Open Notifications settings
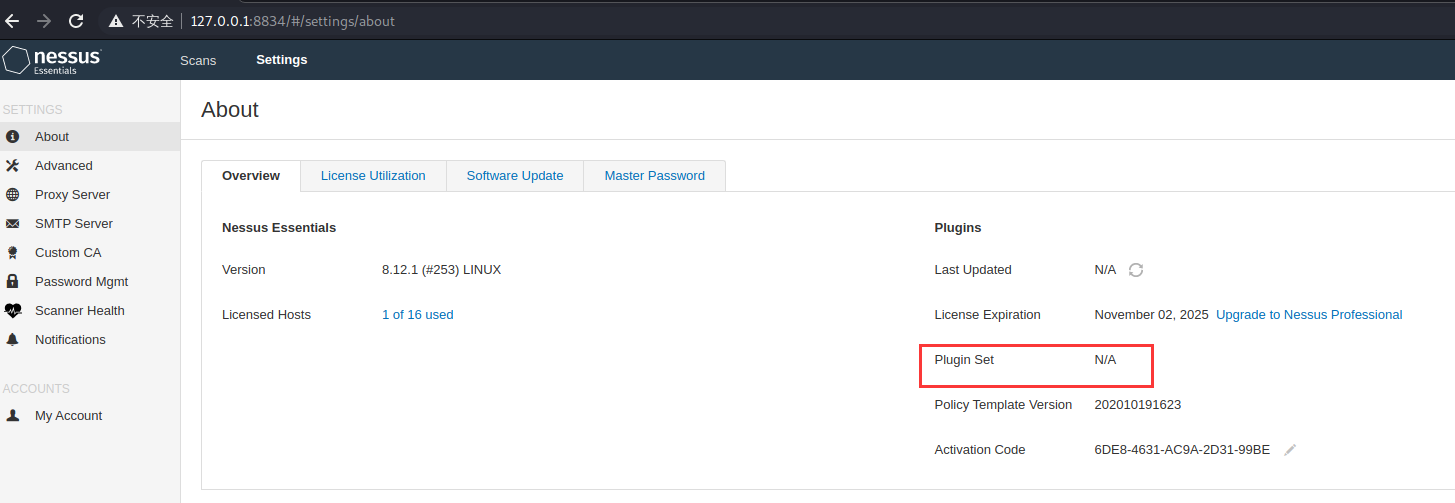The width and height of the screenshot is (1455, 503). coord(90,340)
